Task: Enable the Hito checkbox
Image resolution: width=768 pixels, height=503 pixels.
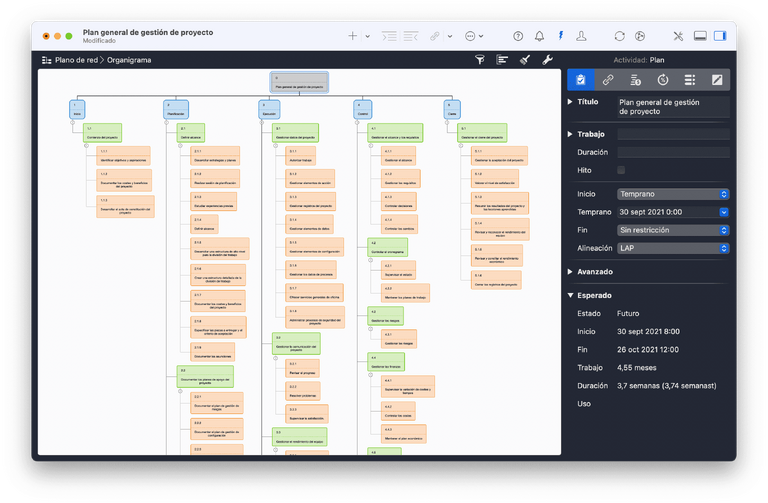Action: pyautogui.click(x=621, y=170)
